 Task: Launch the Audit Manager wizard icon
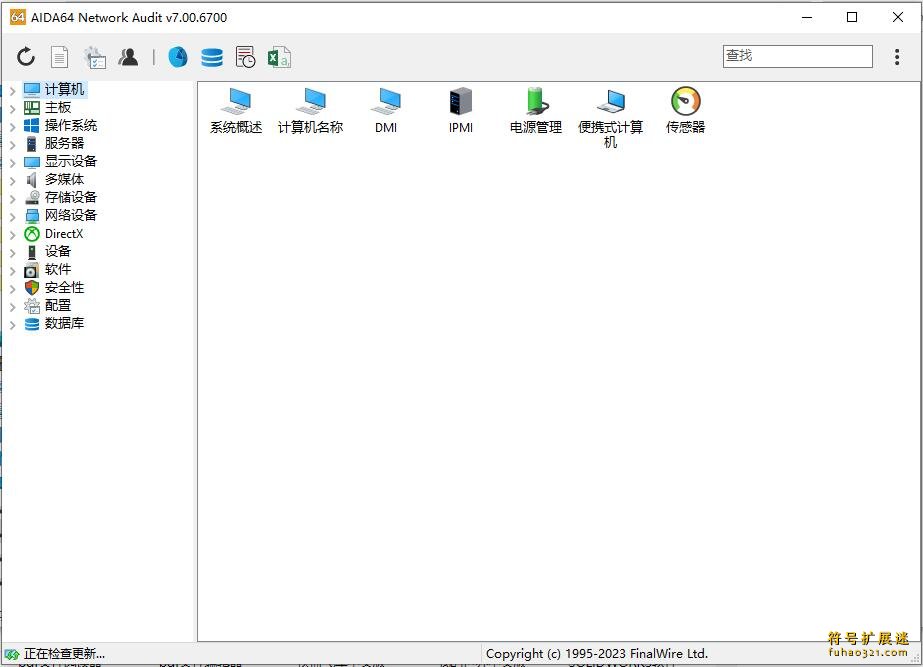pos(94,57)
